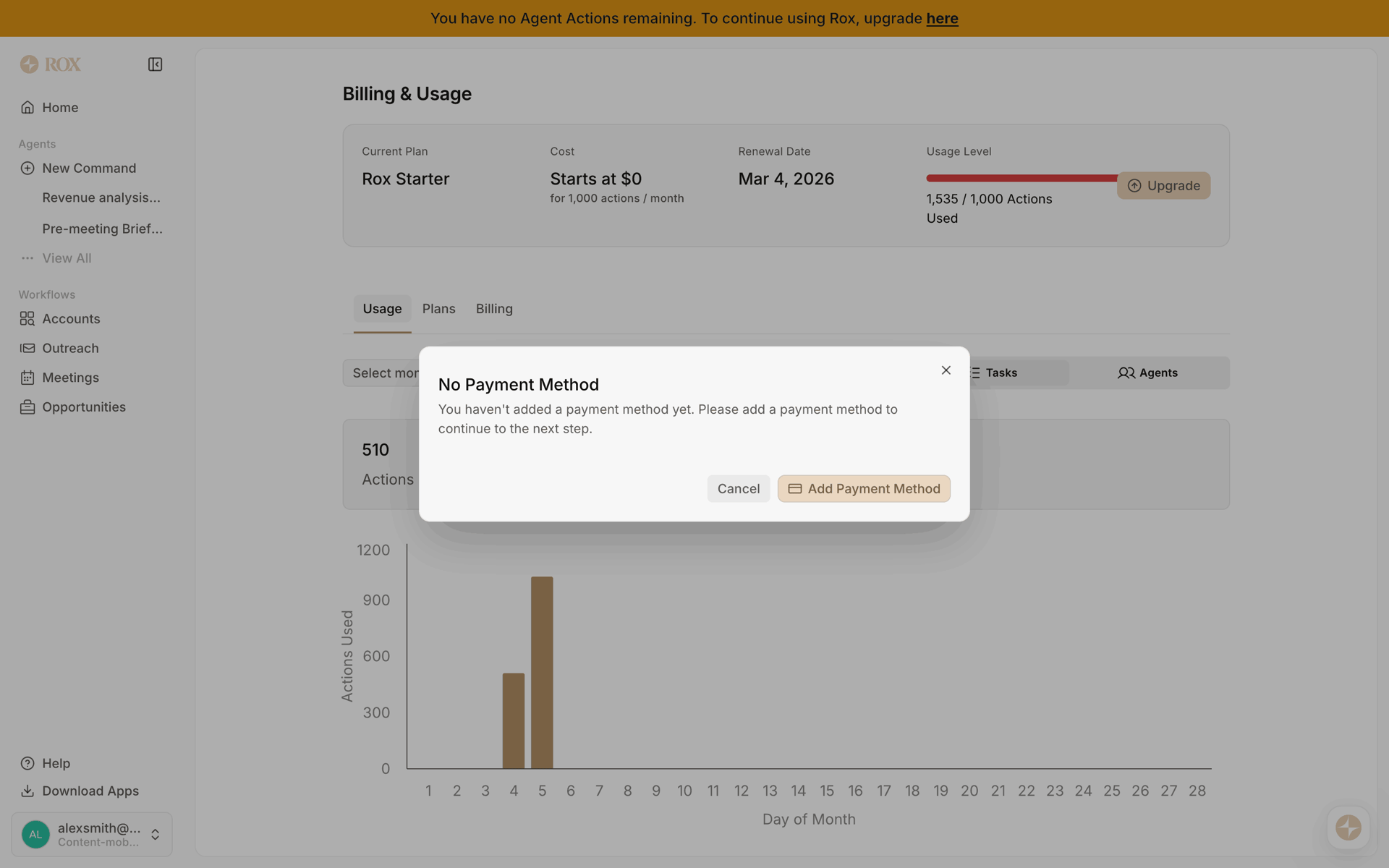Switch to the Plans tab
The width and height of the screenshot is (1389, 868).
(x=438, y=309)
